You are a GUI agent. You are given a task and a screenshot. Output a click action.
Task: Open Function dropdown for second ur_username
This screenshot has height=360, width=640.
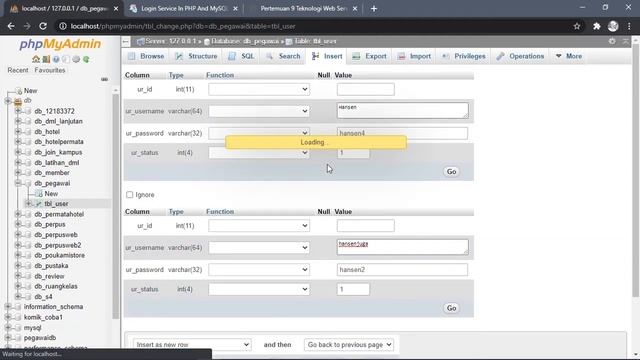(259, 247)
